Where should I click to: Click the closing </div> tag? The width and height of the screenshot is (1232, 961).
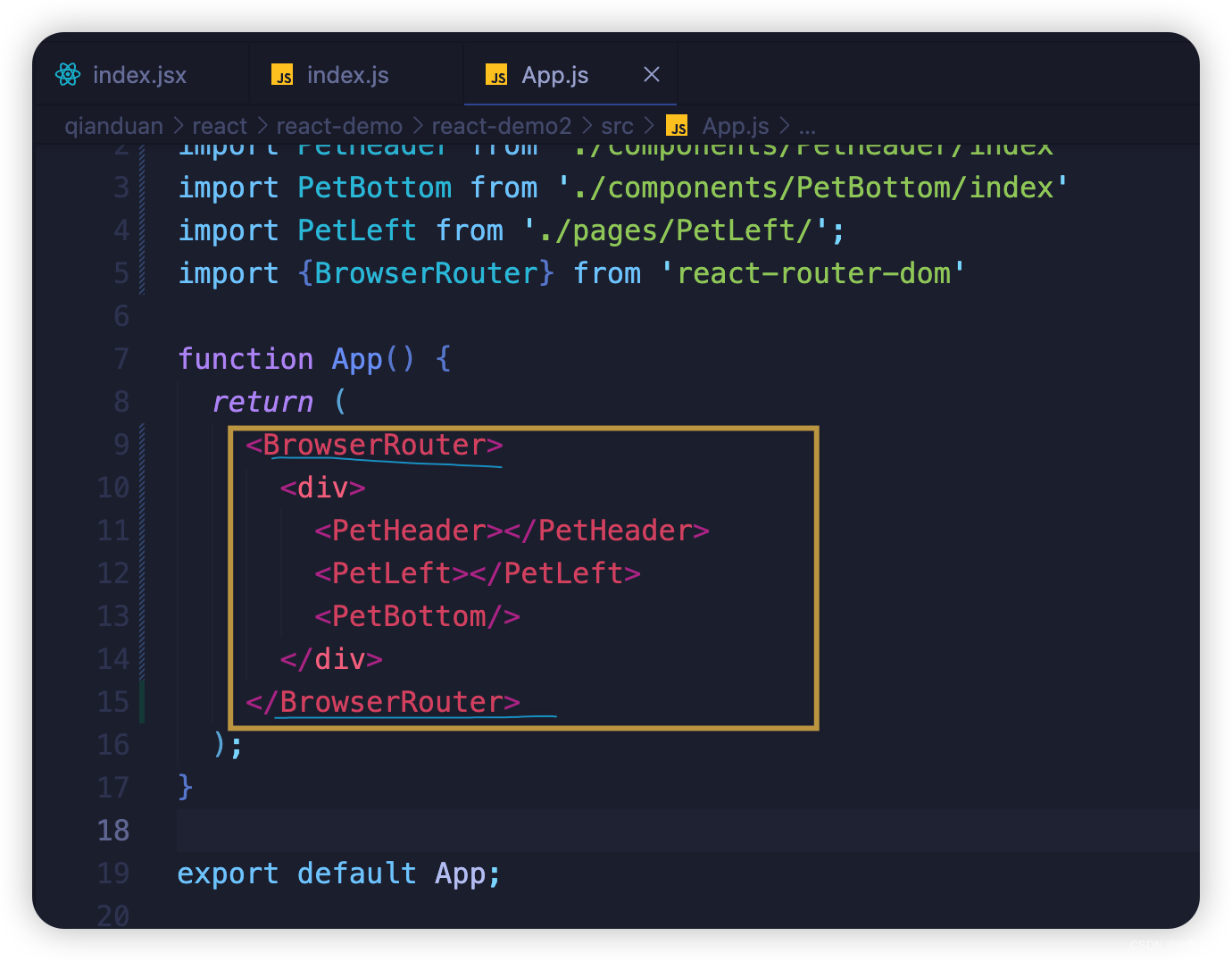pyautogui.click(x=331, y=659)
